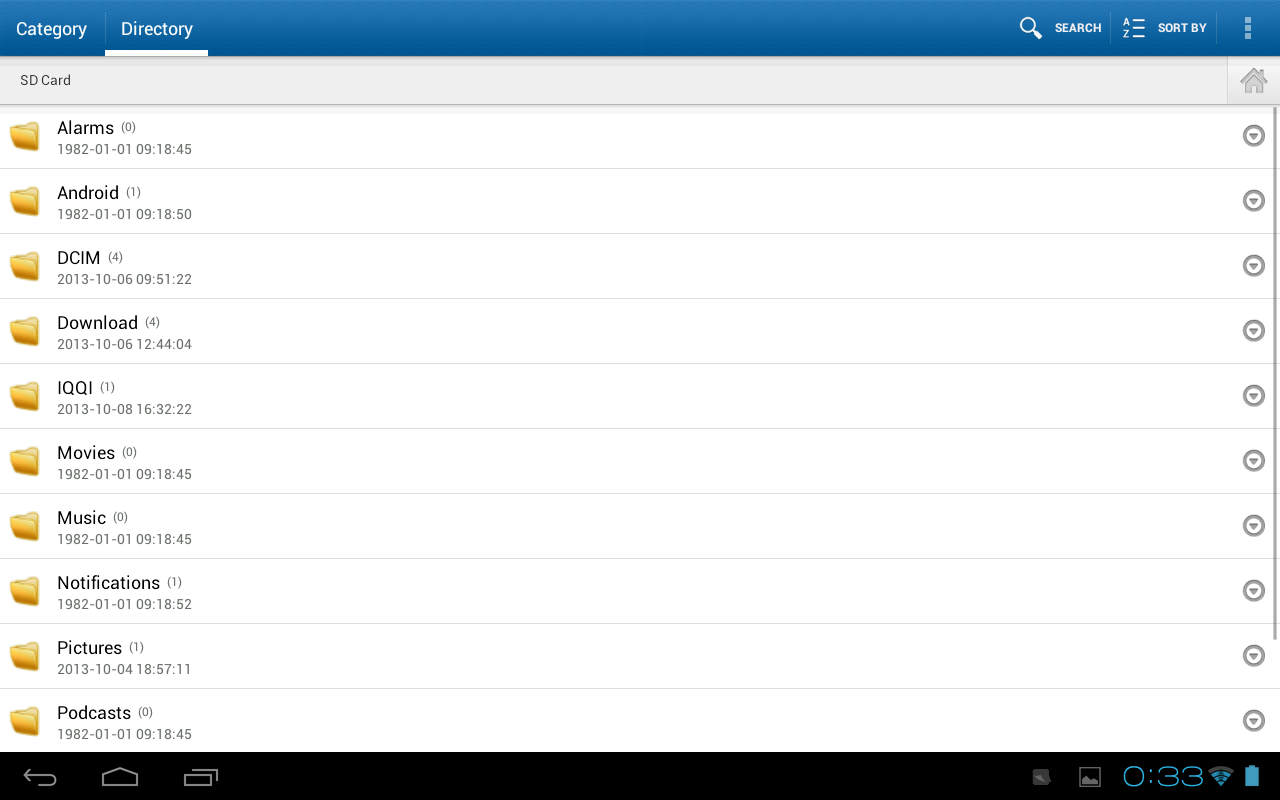Open the DCIM folder icon
1280x800 pixels.
tap(25, 266)
